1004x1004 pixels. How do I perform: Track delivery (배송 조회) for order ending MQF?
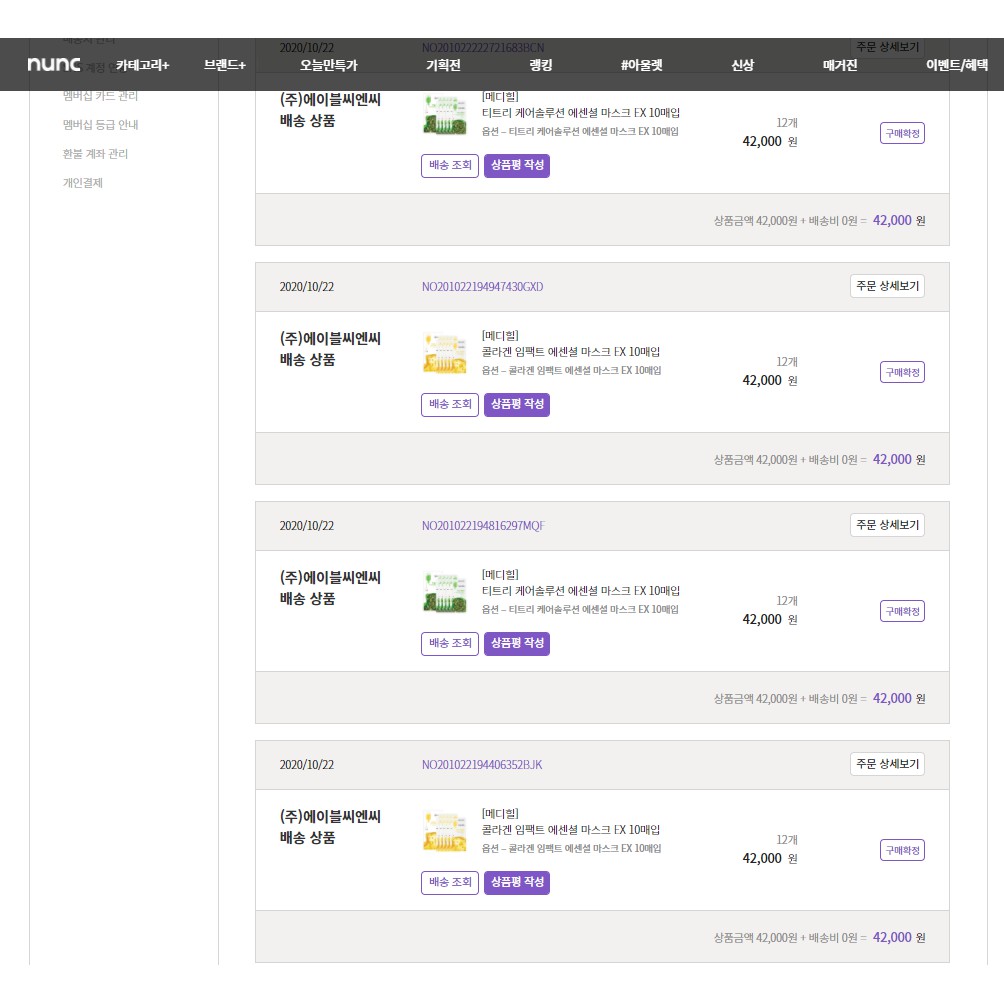click(450, 644)
